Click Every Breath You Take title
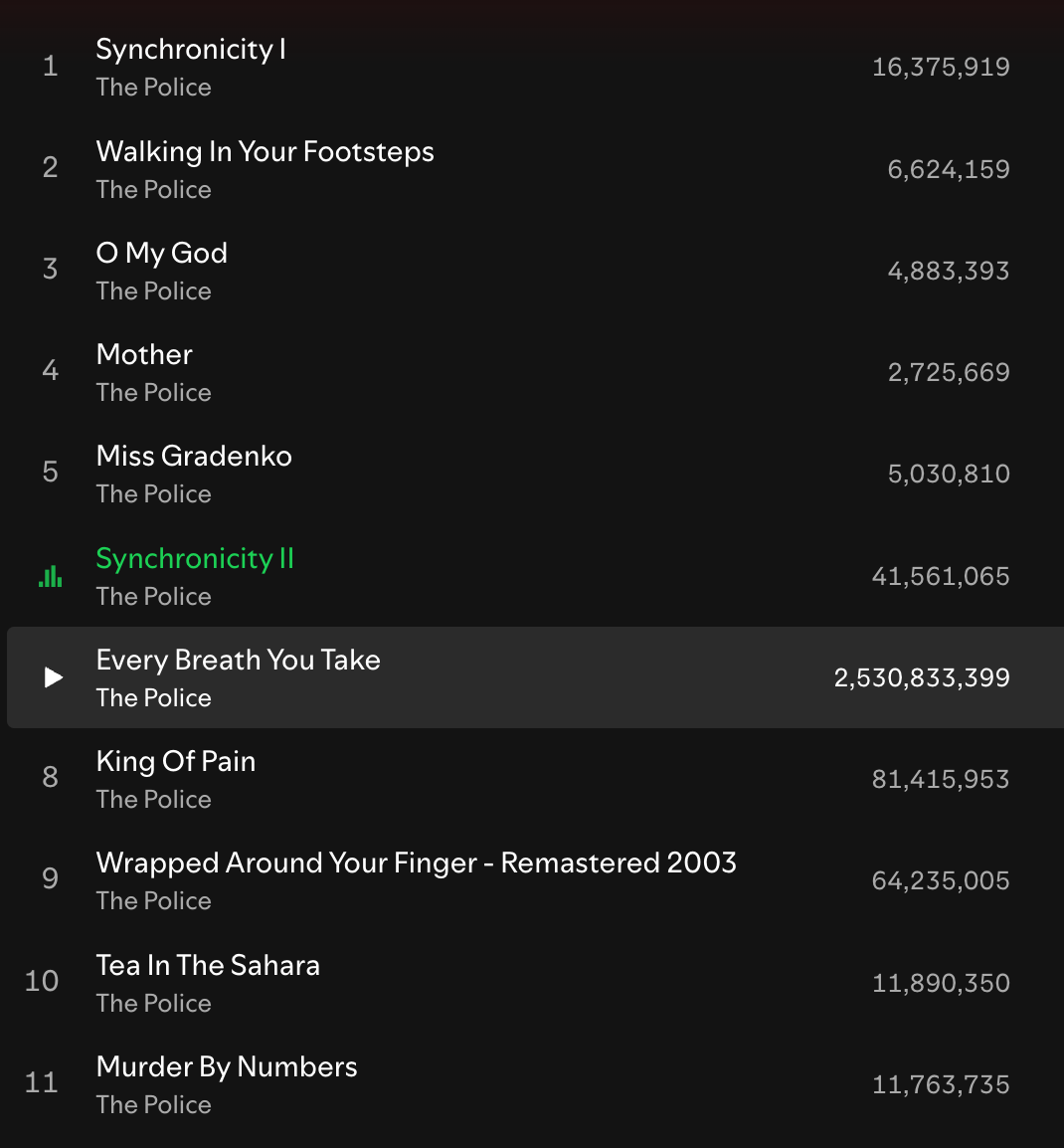The width and height of the screenshot is (1064, 1148). tap(239, 661)
